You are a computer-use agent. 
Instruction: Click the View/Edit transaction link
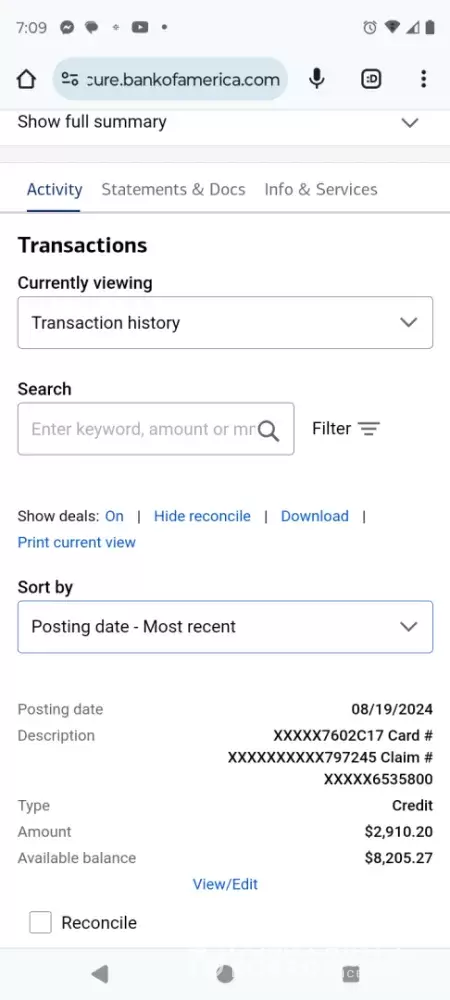225,884
